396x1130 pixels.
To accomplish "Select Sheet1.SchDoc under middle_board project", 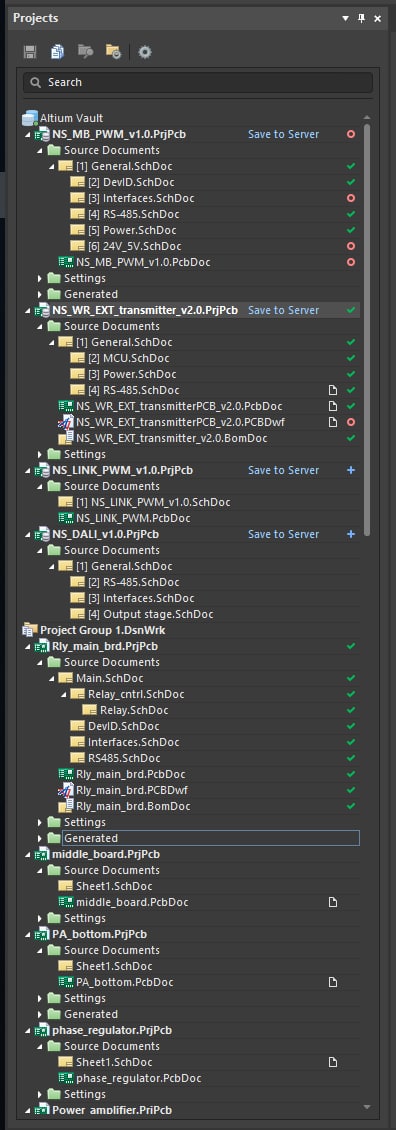I will point(114,886).
